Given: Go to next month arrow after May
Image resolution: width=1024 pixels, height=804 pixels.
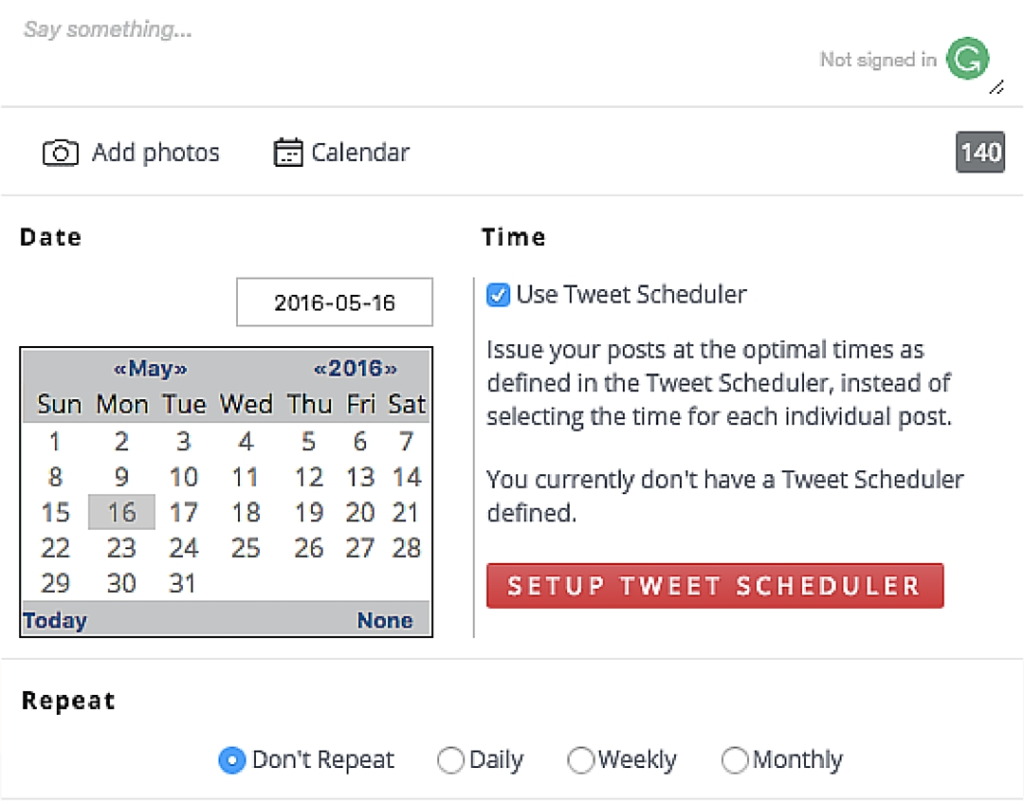Looking at the screenshot, I should (x=181, y=369).
